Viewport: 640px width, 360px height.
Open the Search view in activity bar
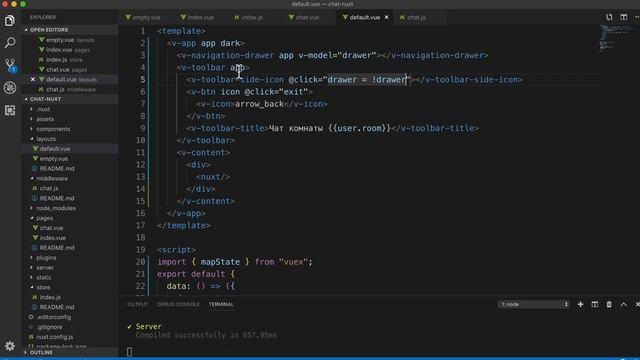point(10,42)
